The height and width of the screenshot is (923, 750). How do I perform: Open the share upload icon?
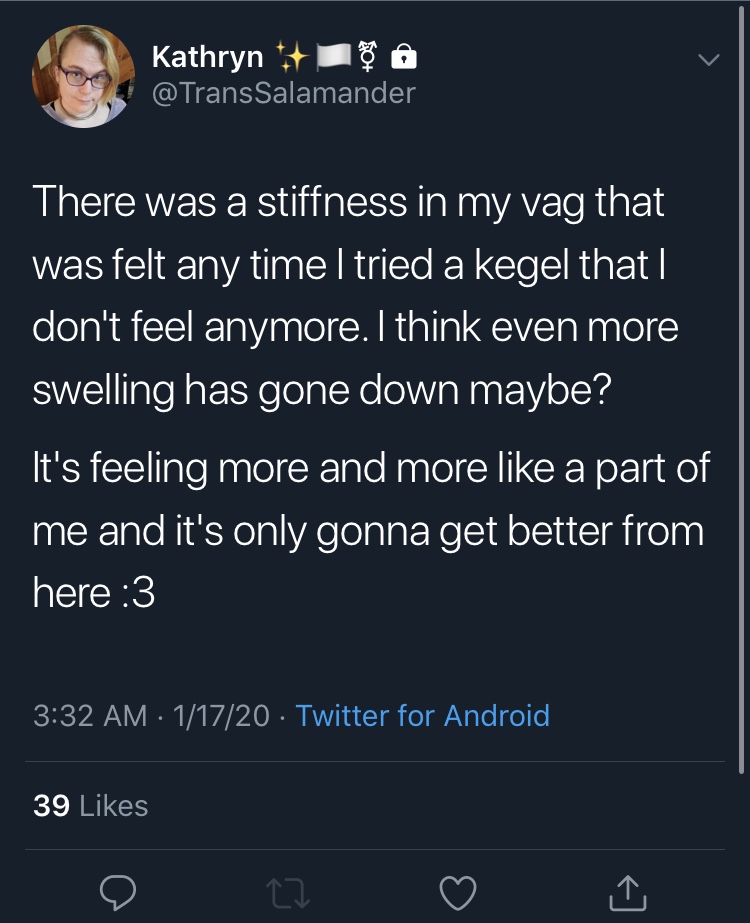click(x=628, y=893)
